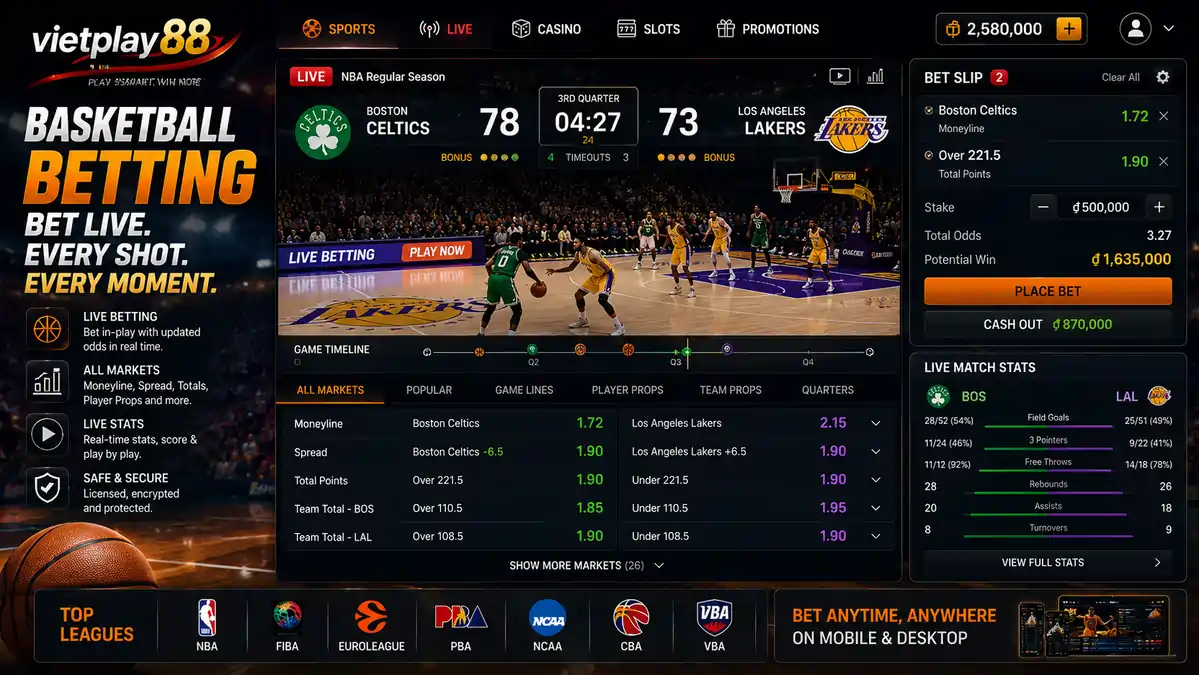
Task: Select the EuroLeague logo
Action: pyautogui.click(x=371, y=617)
